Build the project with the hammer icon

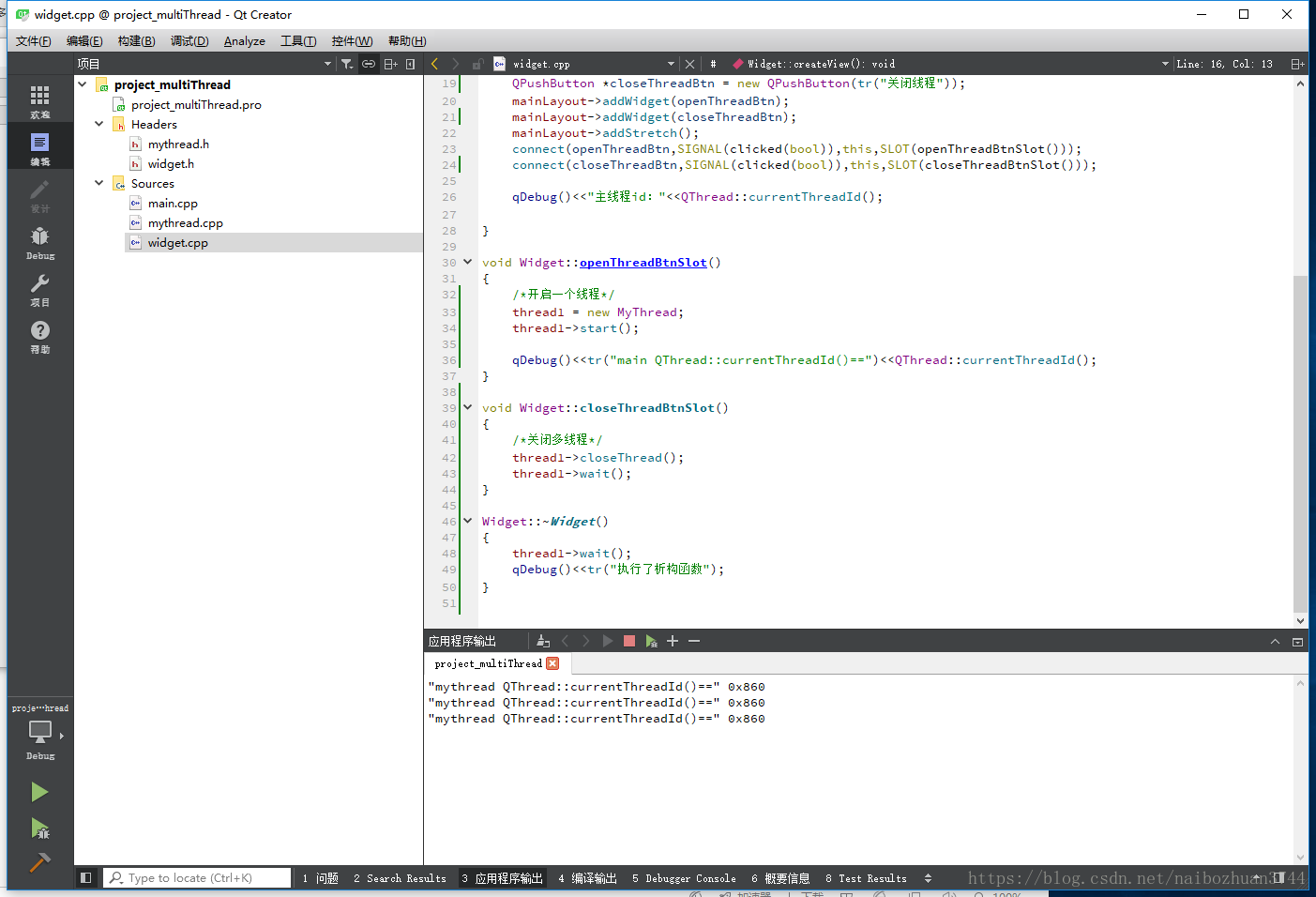coord(39,861)
